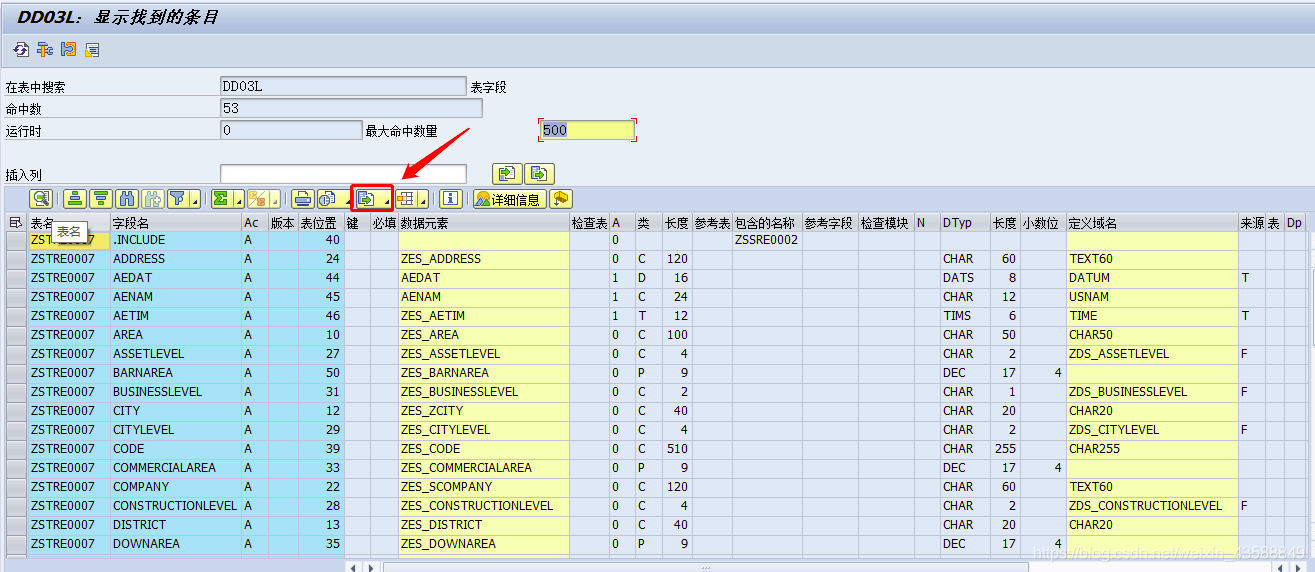The image size is (1315, 572).
Task: Click the 字段名 column header
Action: point(175,222)
